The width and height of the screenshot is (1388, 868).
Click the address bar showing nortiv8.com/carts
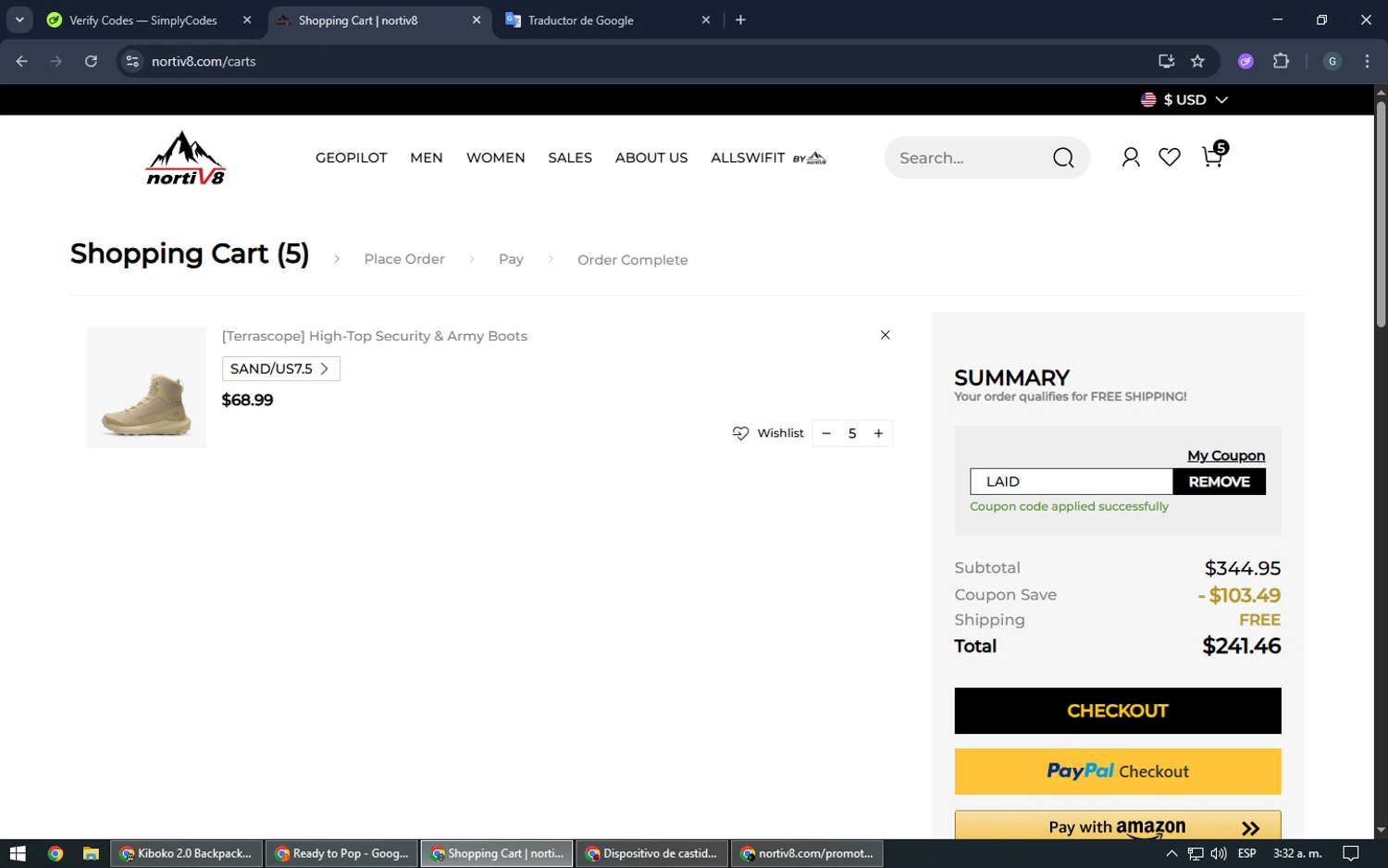[648, 61]
